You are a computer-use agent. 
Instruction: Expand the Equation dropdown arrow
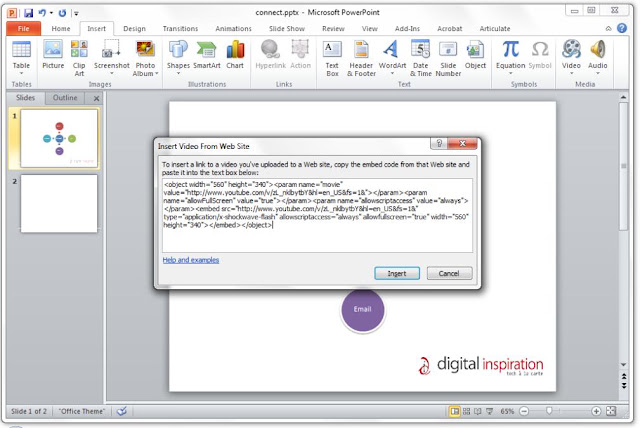tap(510, 73)
